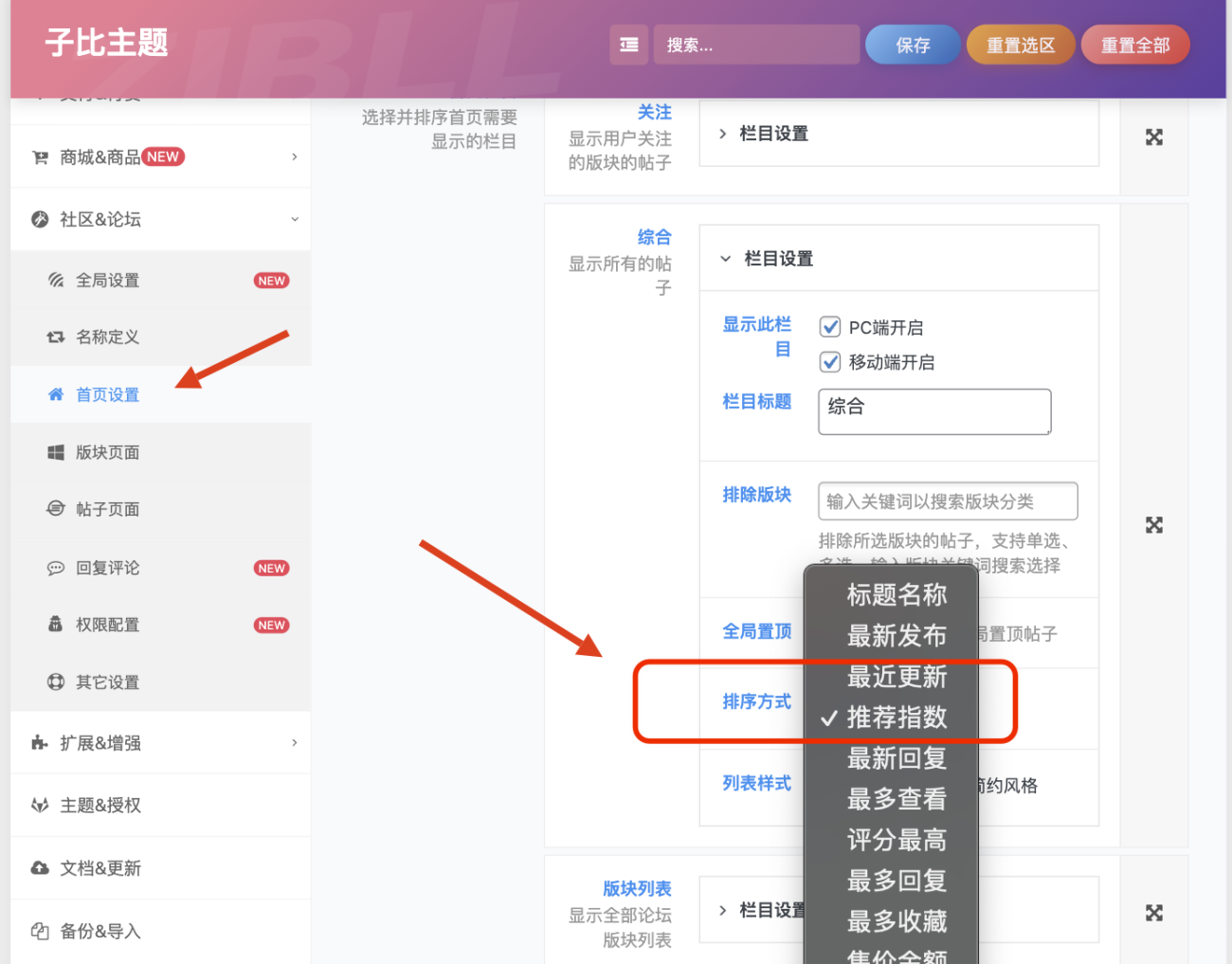Click the 权限配置 user icon

[x=55, y=625]
